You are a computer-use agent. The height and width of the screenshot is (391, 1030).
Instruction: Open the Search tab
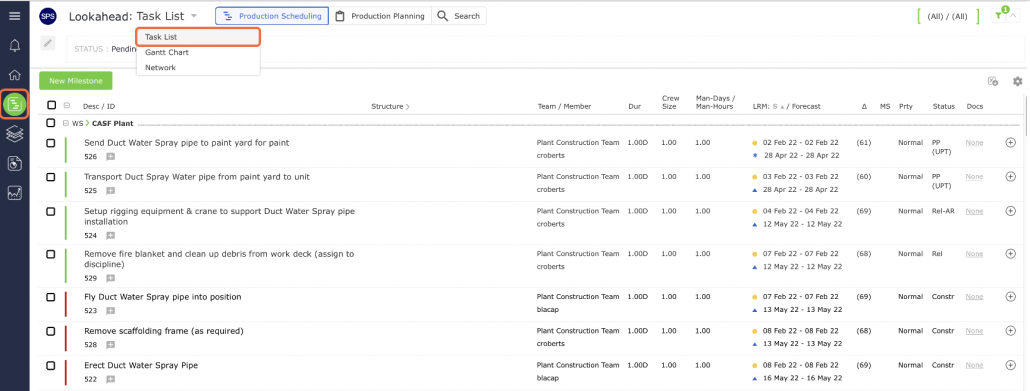coord(459,16)
